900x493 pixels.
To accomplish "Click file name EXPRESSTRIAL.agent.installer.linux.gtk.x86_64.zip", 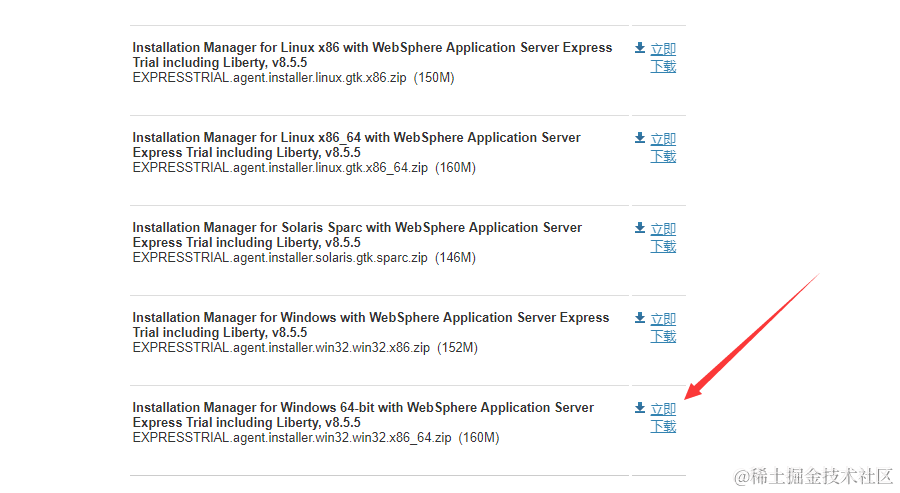I will (x=280, y=168).
